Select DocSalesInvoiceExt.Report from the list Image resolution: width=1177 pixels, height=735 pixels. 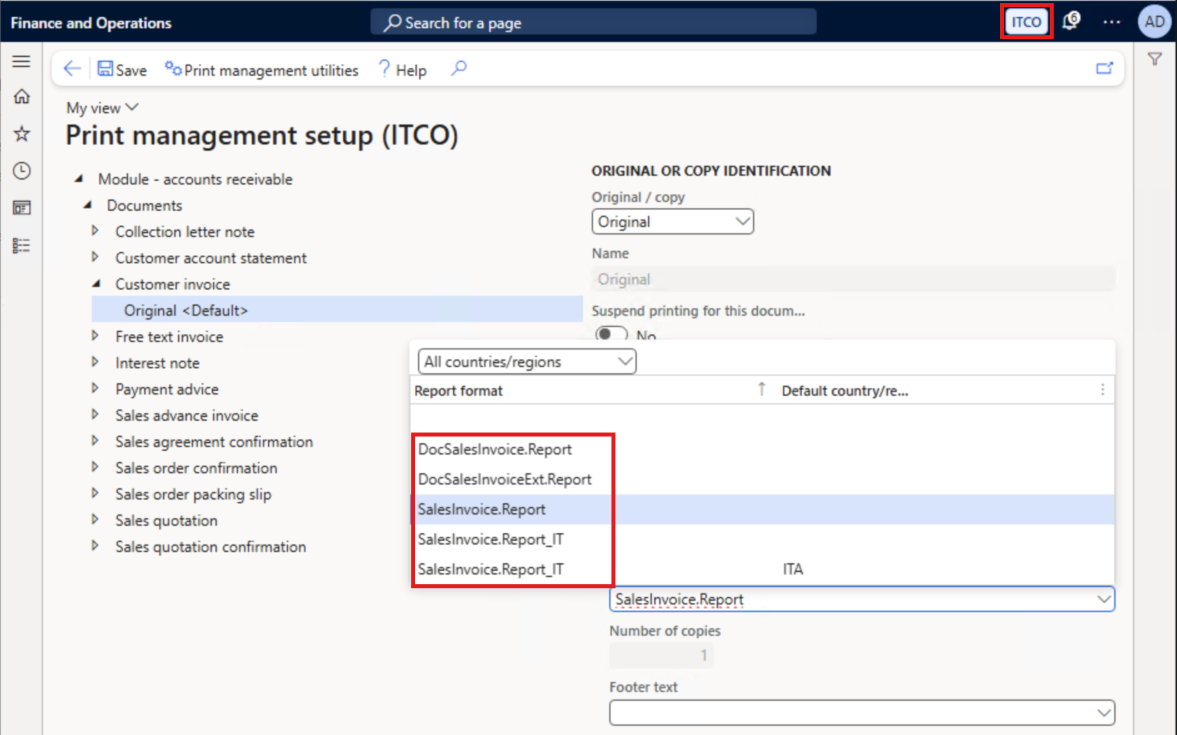pyautogui.click(x=505, y=479)
